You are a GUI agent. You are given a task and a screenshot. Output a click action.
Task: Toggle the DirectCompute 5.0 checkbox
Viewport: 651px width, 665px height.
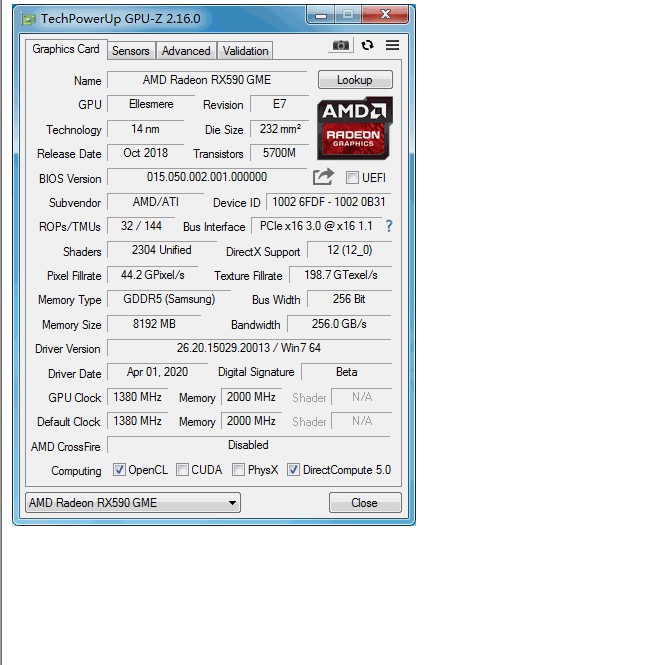pyautogui.click(x=293, y=469)
